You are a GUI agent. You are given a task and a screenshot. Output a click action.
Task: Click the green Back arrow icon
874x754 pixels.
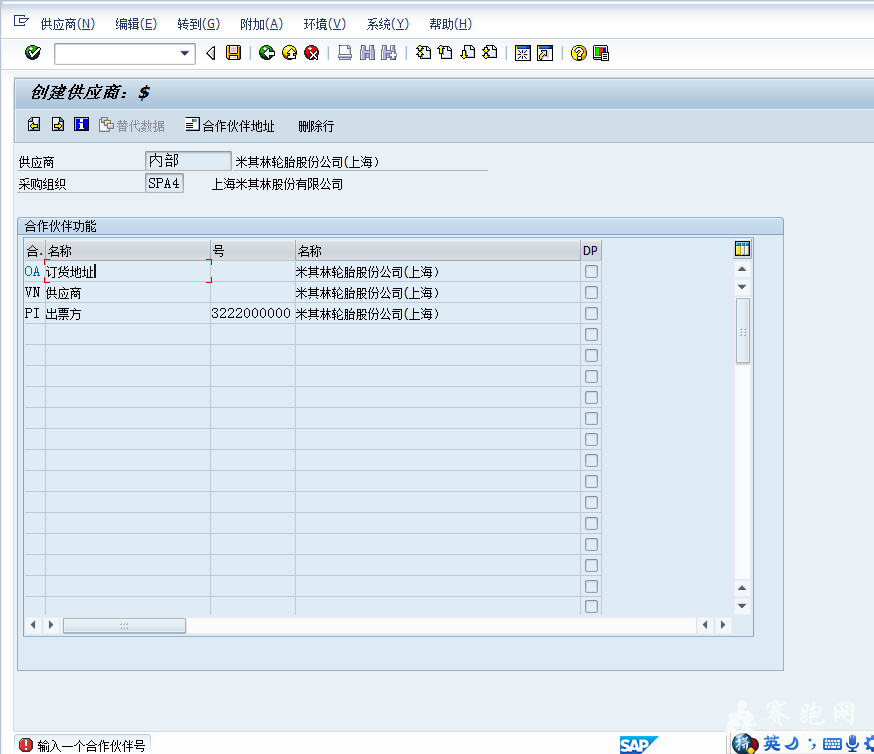click(x=267, y=53)
